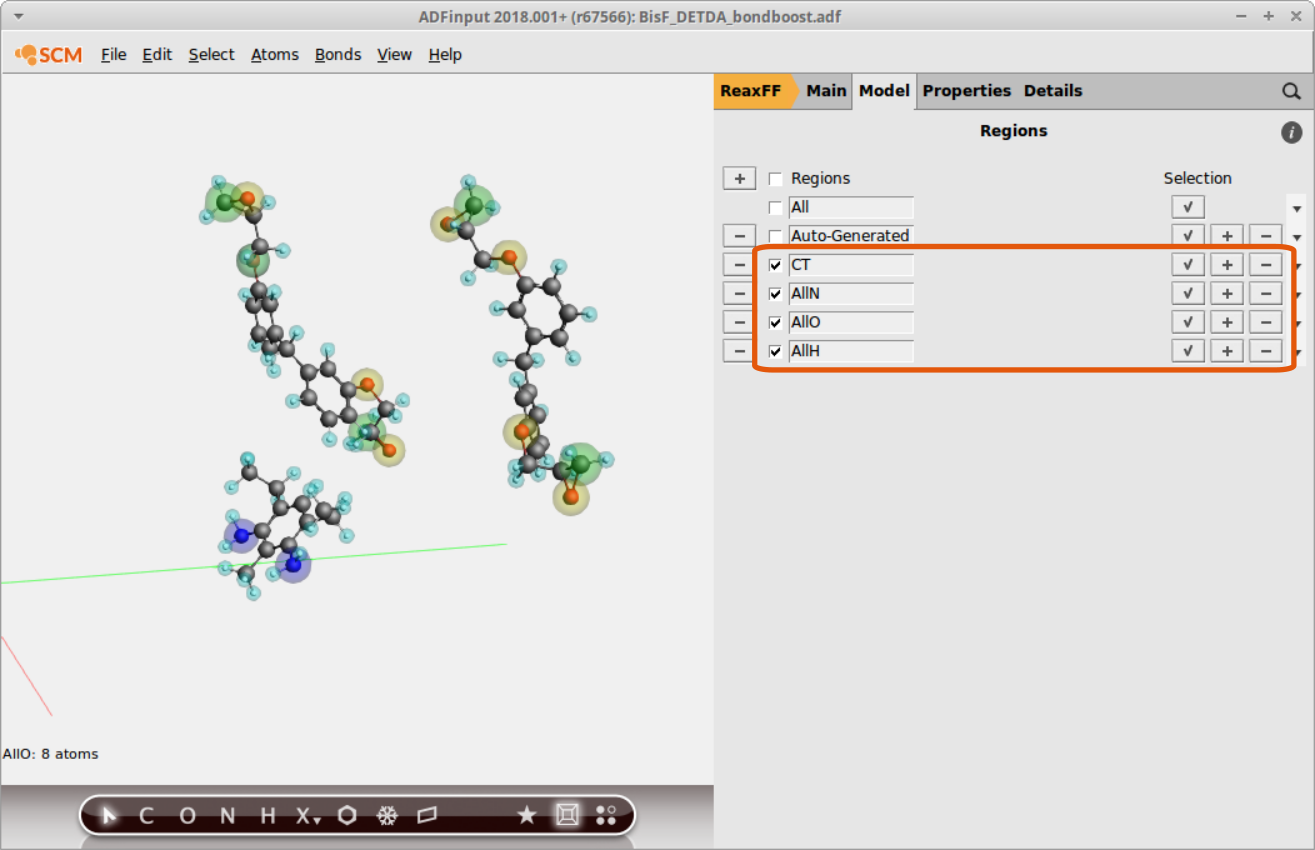The width and height of the screenshot is (1315, 850).
Task: Click the four-dots view style icon
Action: [x=606, y=815]
